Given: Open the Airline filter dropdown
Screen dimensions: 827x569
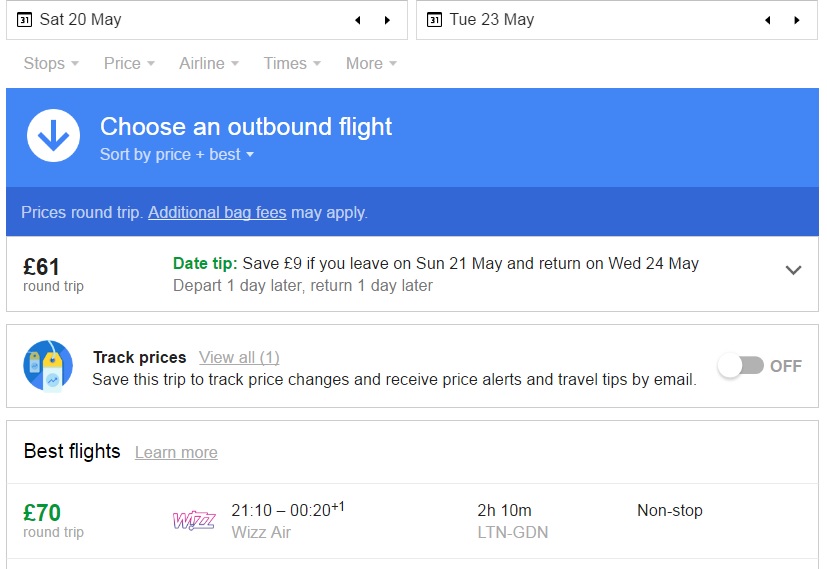Looking at the screenshot, I should tap(209, 63).
